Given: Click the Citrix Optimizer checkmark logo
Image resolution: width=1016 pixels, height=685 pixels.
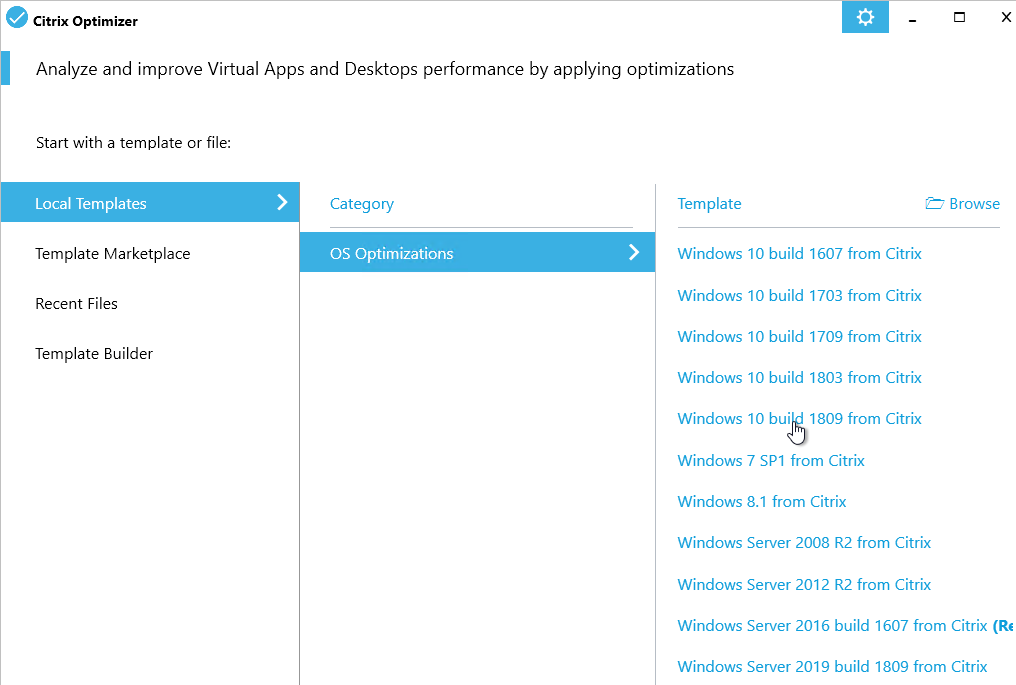Looking at the screenshot, I should tap(17, 17).
